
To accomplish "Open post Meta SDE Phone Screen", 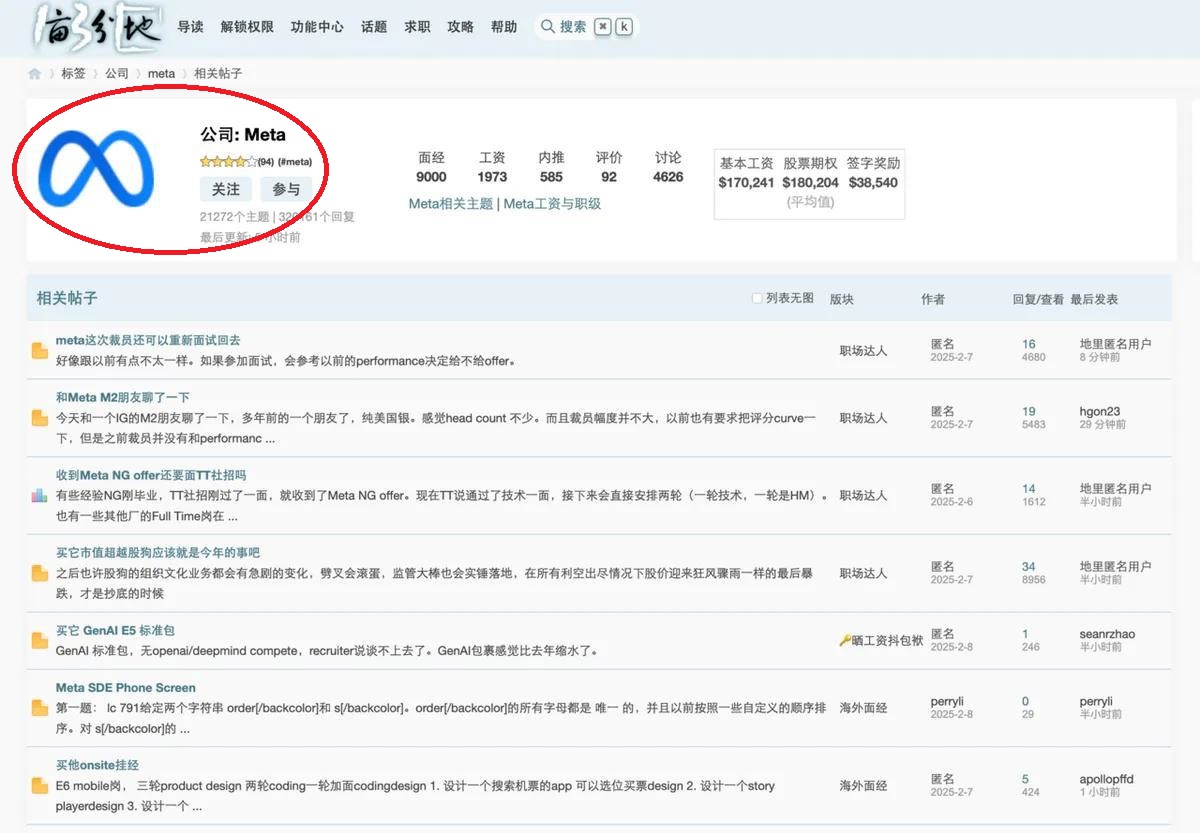I will [126, 688].
